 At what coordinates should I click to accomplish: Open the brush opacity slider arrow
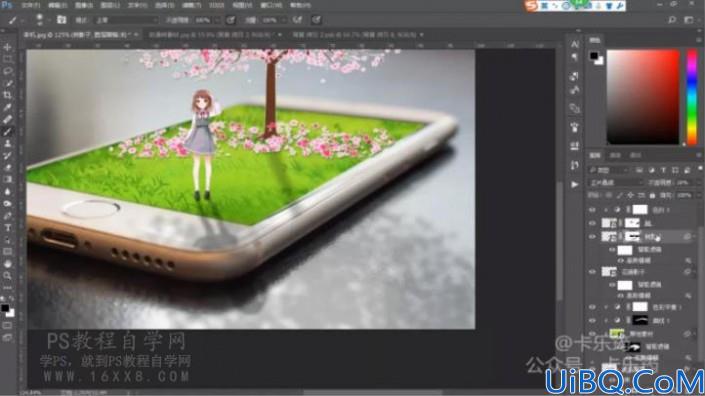point(218,20)
